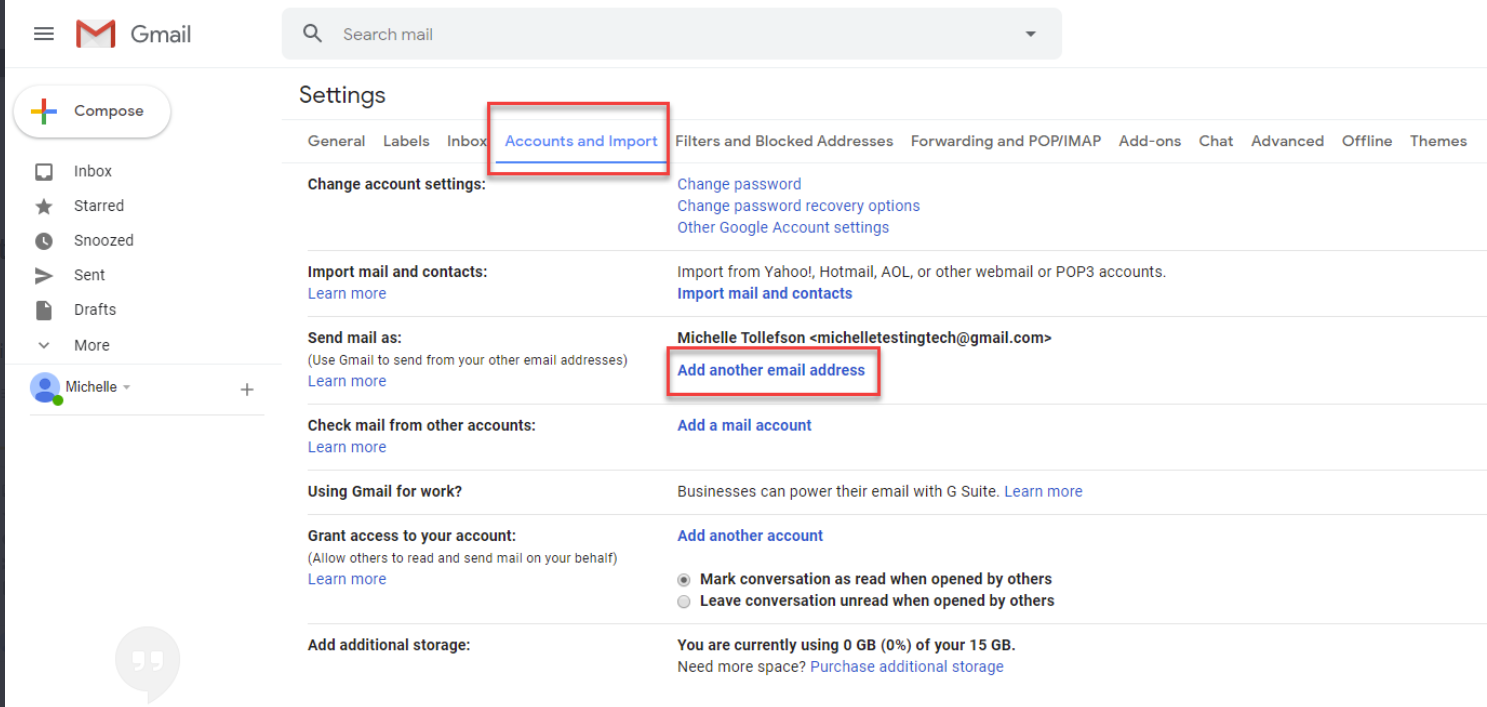Select Mark conversation as read radio button
The image size is (1487, 707).
click(684, 580)
